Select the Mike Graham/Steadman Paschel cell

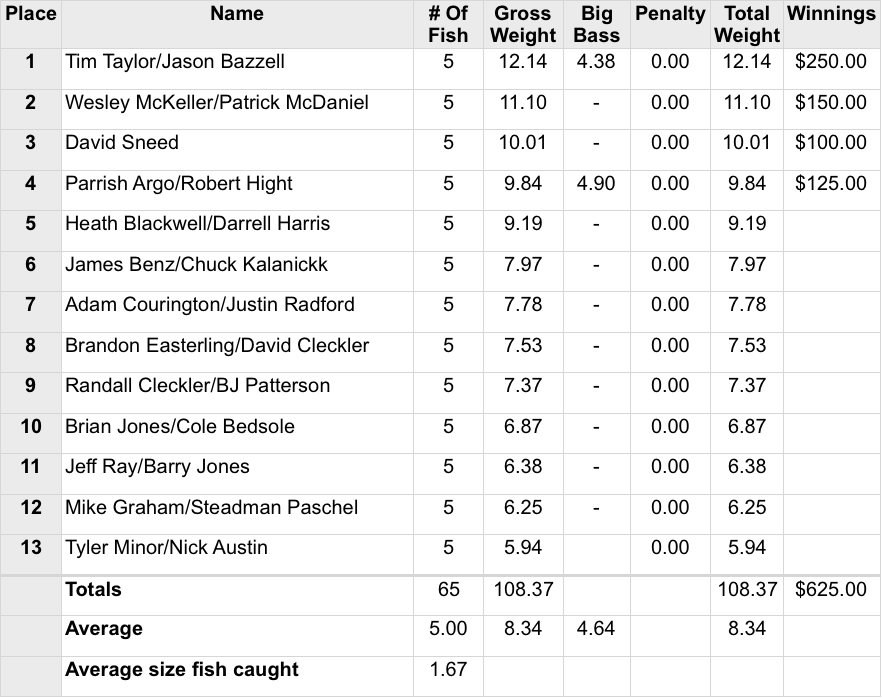pyautogui.click(x=211, y=508)
